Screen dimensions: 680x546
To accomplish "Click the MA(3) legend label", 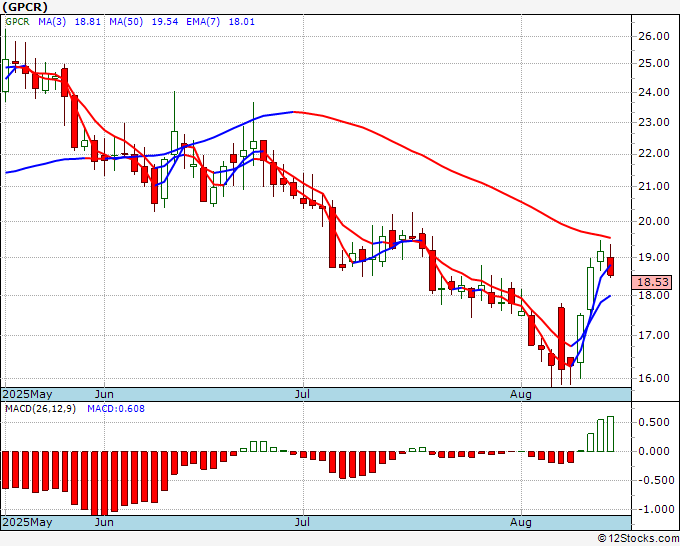I will point(52,22).
